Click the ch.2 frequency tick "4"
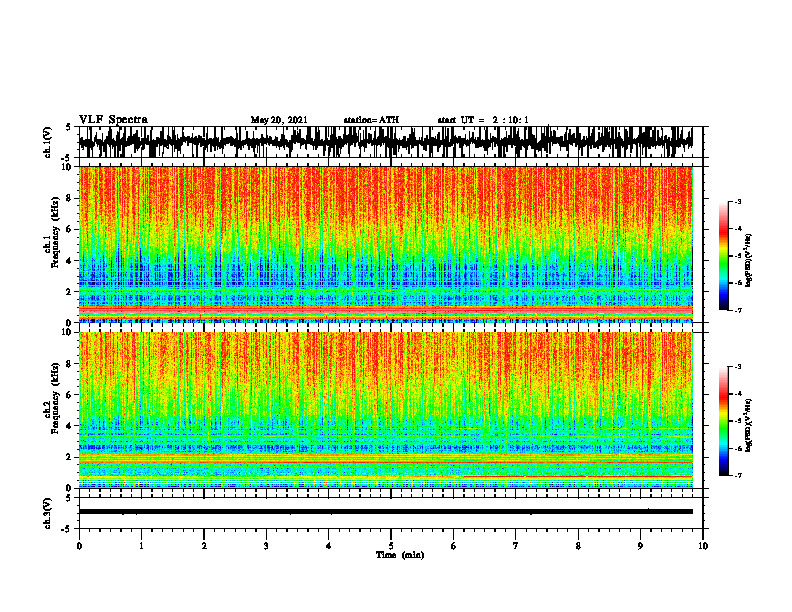The width and height of the screenshot is (792, 612). [x=69, y=426]
